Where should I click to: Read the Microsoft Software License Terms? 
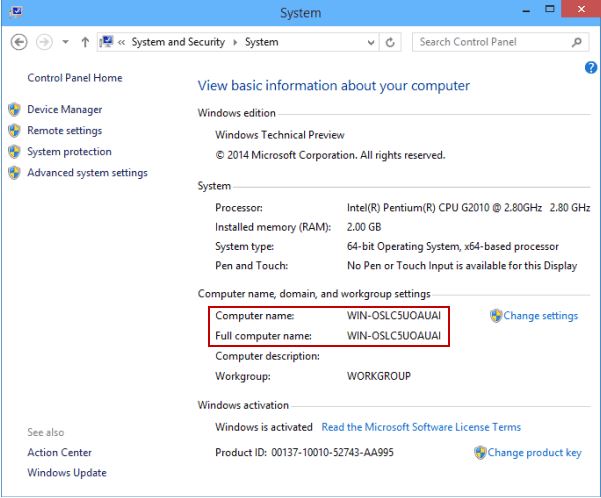click(421, 427)
